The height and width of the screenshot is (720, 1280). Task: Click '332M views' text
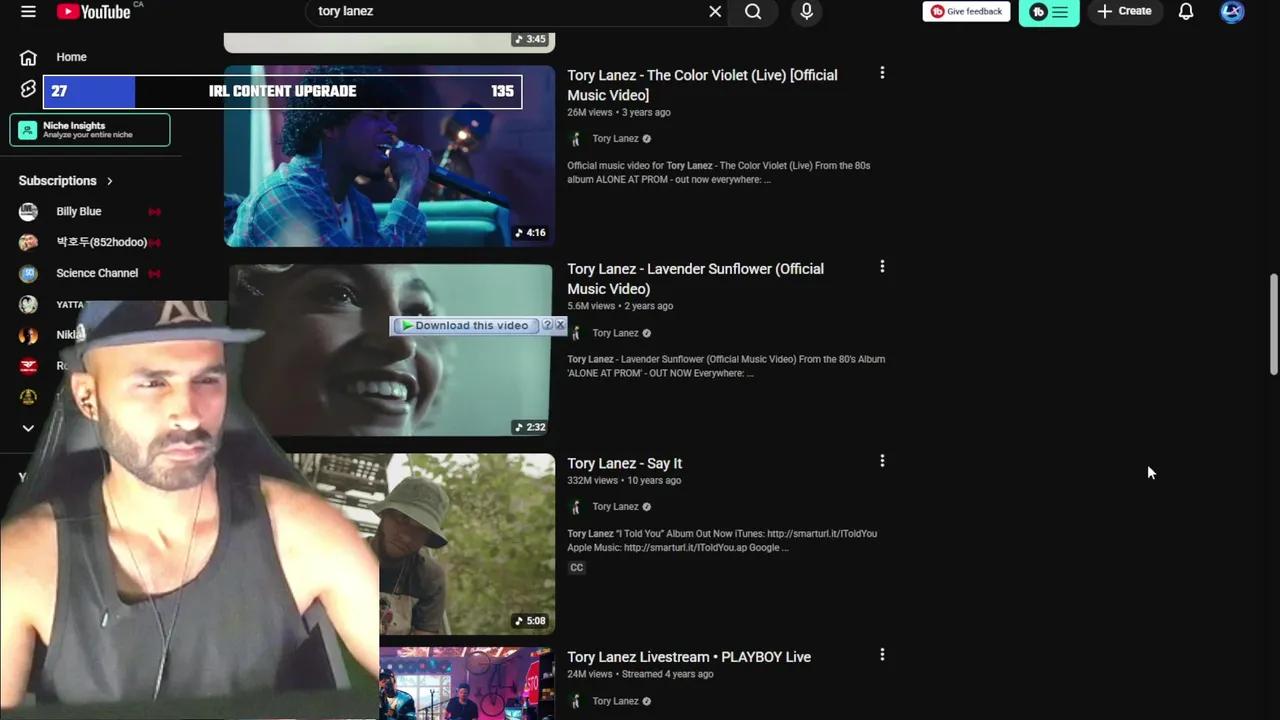[591, 480]
